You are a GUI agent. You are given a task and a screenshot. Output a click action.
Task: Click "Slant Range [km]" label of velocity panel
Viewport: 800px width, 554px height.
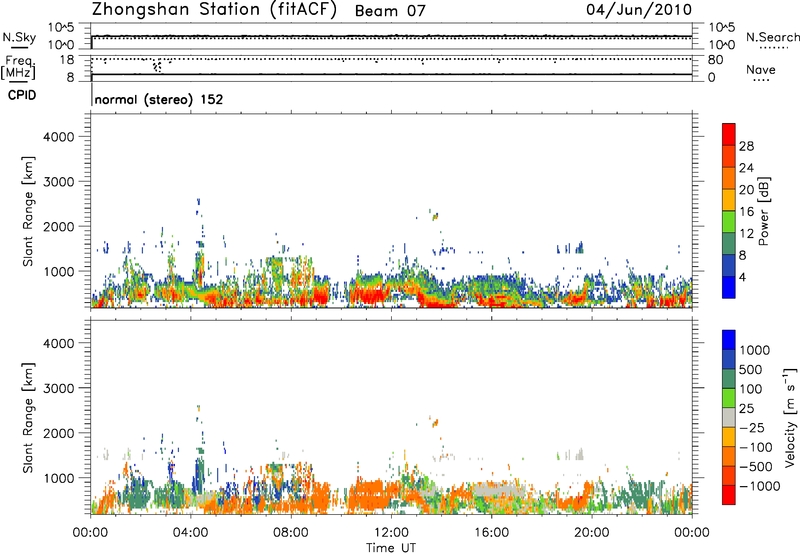[x=28, y=418]
